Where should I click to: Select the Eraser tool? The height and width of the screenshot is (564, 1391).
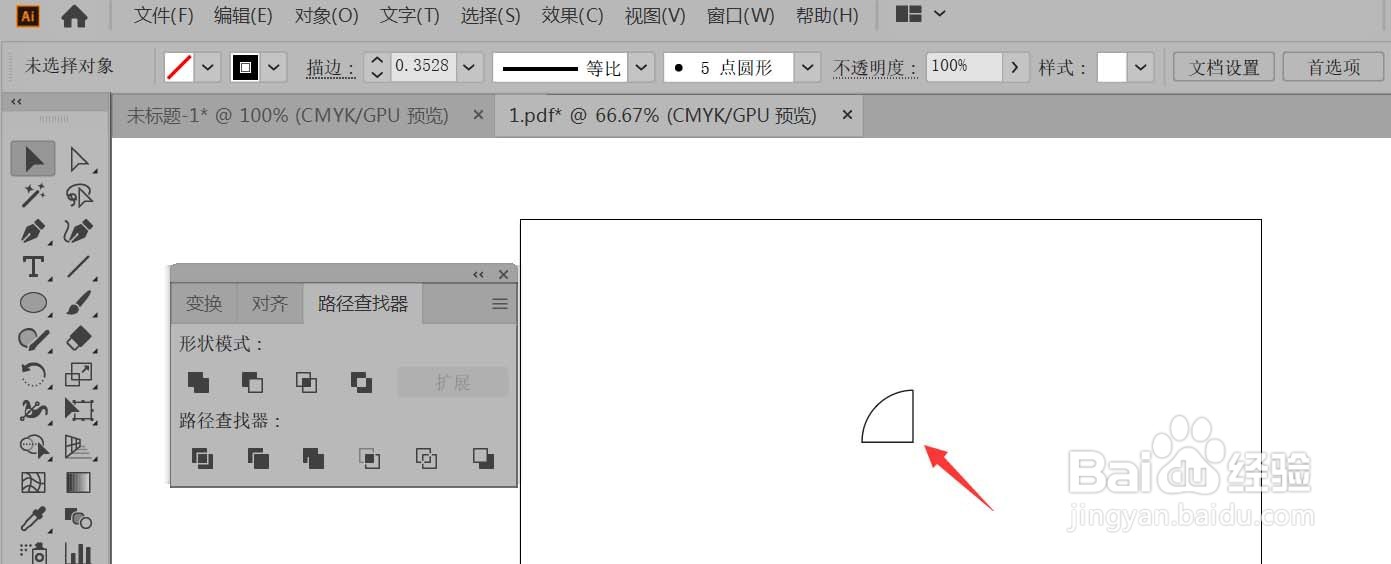point(79,339)
